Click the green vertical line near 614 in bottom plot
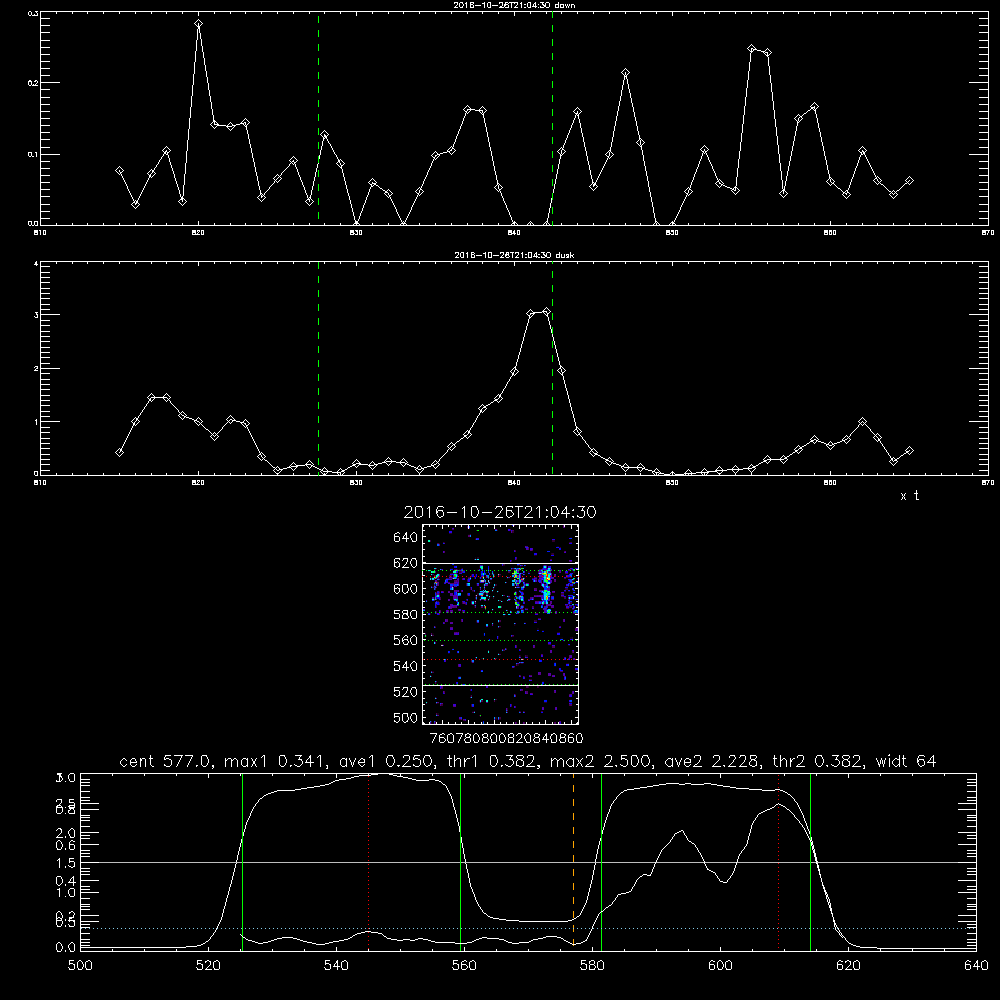This screenshot has height=1000, width=1000. 811,861
